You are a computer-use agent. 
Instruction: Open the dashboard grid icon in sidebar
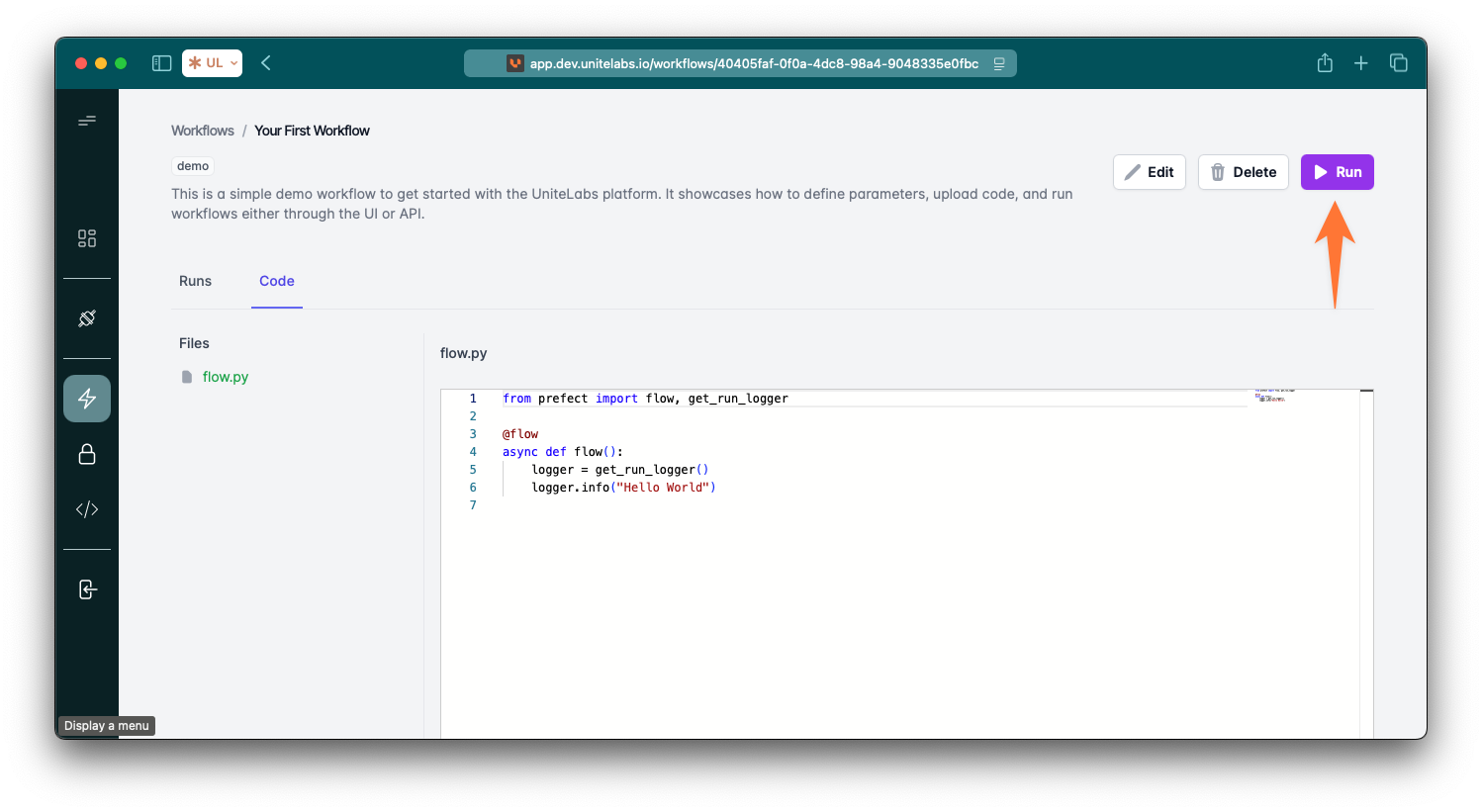pos(87,238)
